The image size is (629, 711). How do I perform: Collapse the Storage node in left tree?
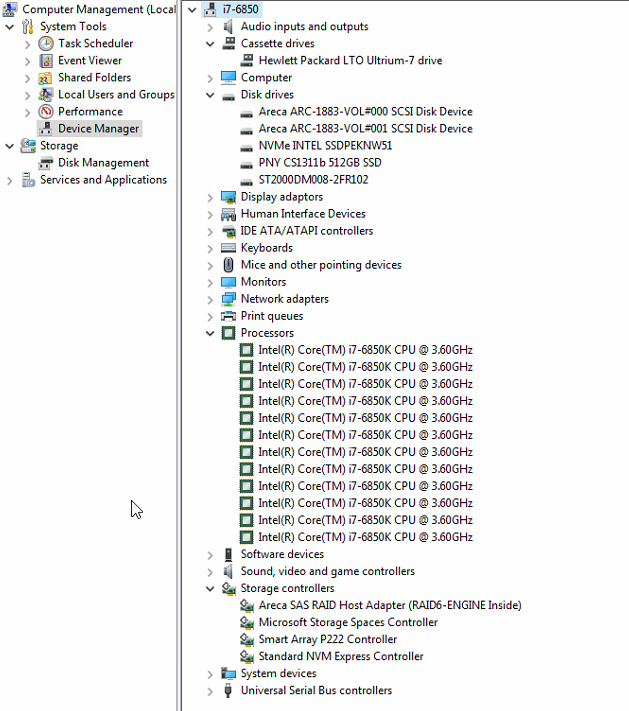tap(10, 146)
